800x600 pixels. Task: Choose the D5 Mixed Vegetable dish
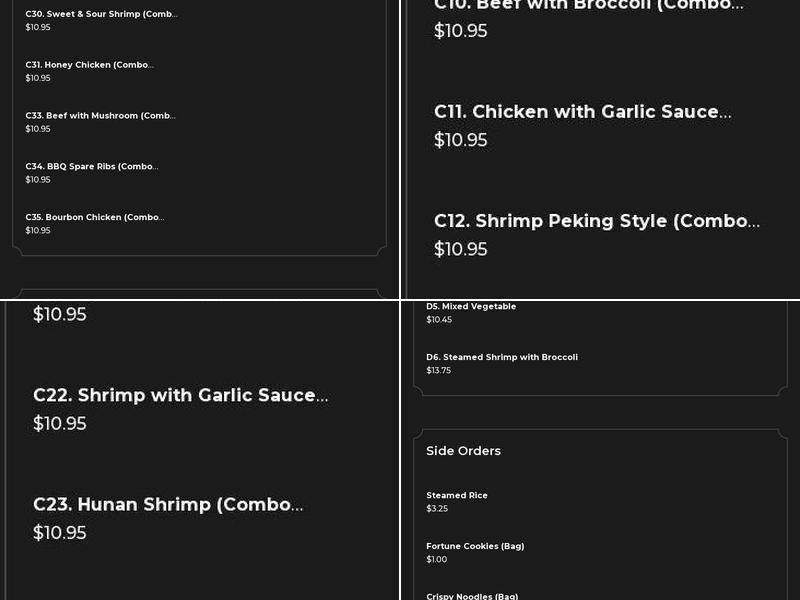[x=471, y=306]
